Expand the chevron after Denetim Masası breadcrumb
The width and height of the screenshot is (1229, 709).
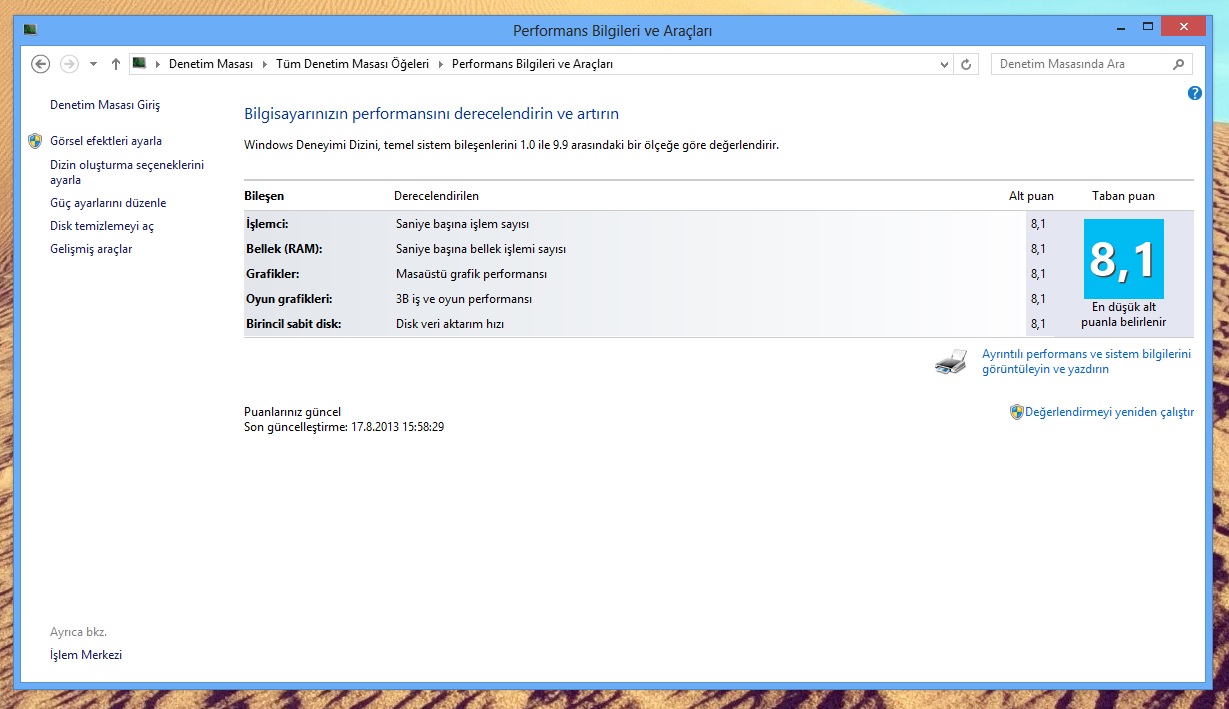(x=265, y=64)
